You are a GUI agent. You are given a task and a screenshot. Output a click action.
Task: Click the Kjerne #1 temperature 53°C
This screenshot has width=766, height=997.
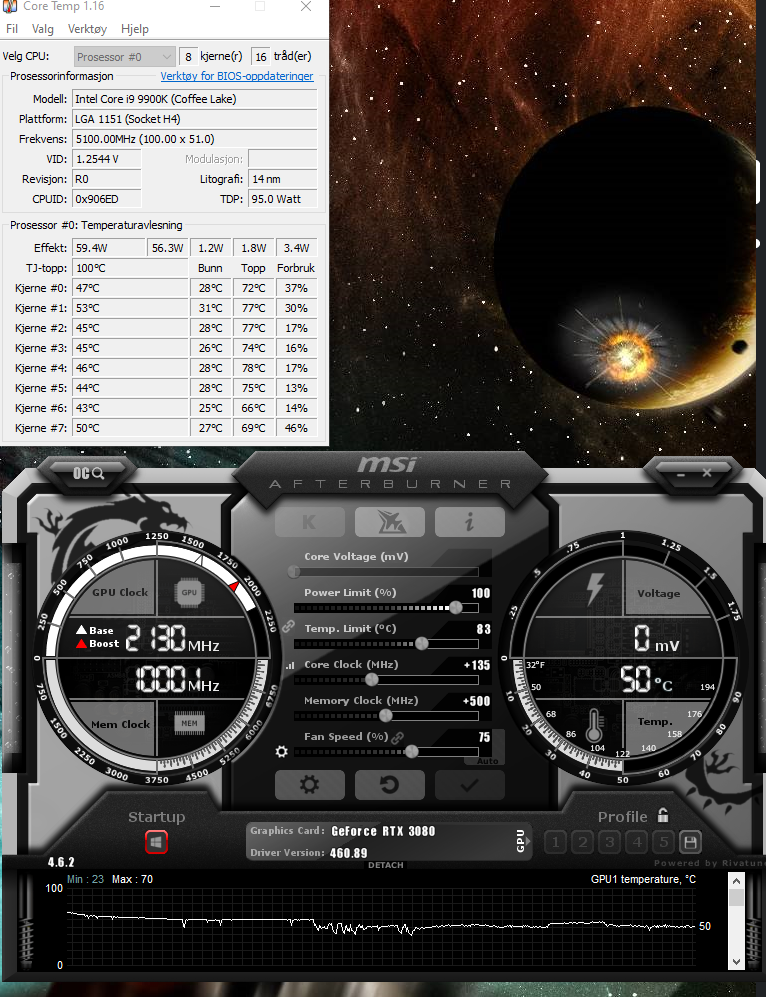coord(131,308)
